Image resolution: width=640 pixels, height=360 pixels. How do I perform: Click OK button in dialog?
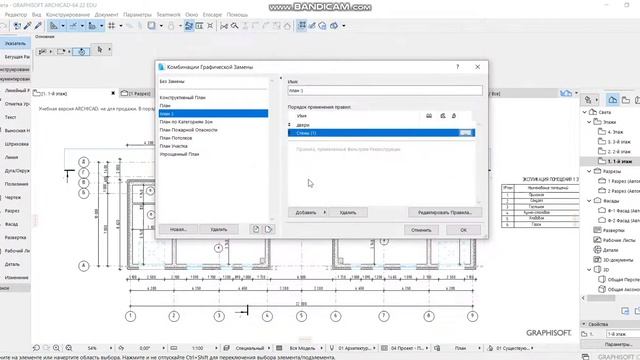(x=463, y=230)
